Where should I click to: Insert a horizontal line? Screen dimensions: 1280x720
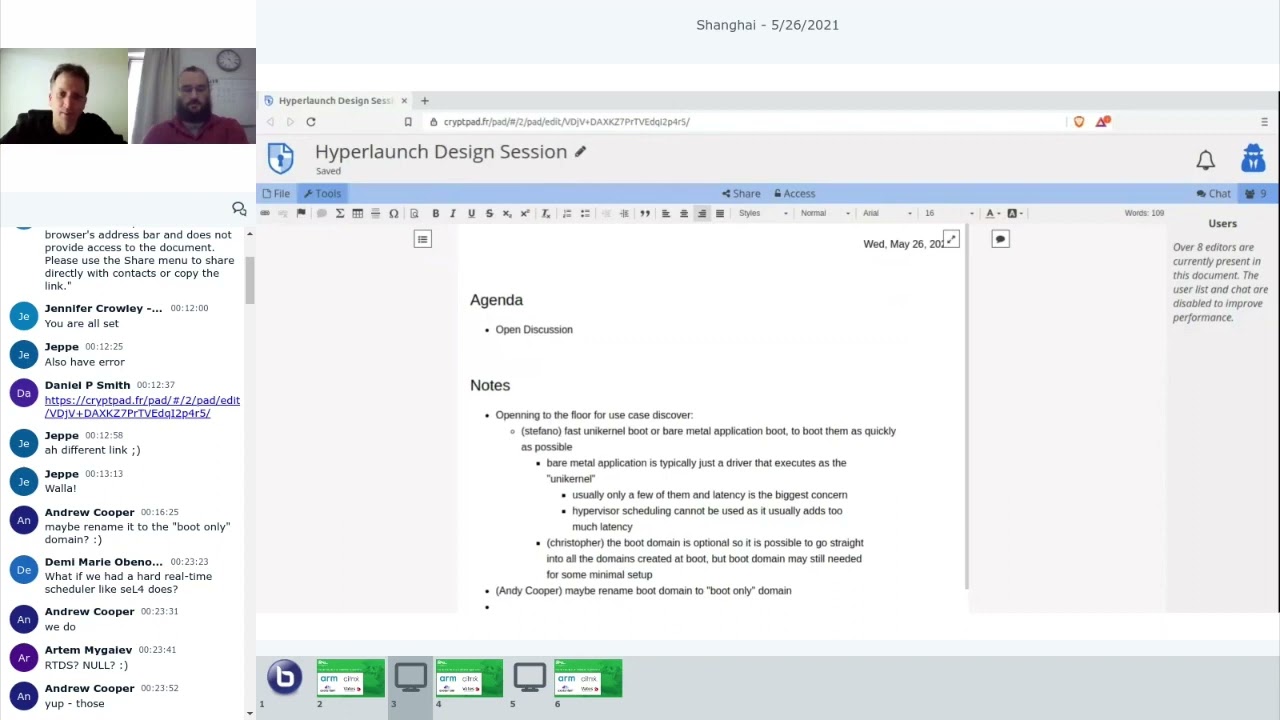click(x=375, y=213)
